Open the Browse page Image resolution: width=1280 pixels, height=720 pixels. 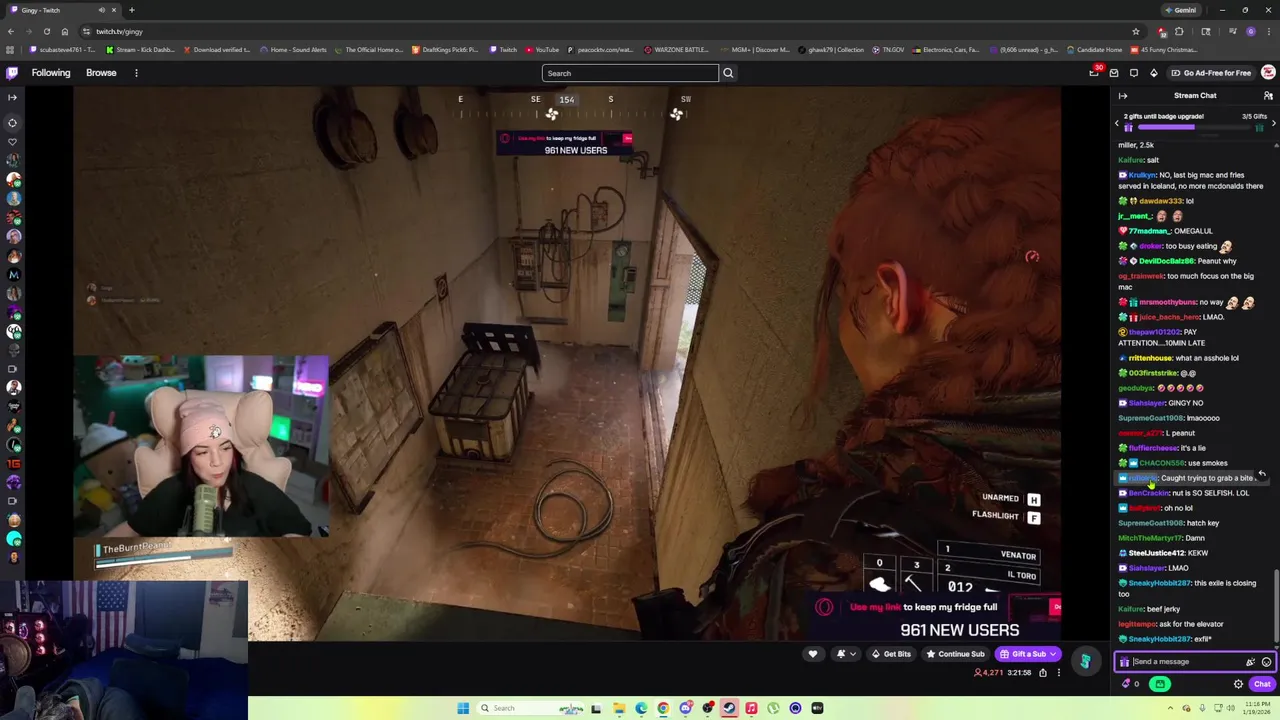(101, 73)
